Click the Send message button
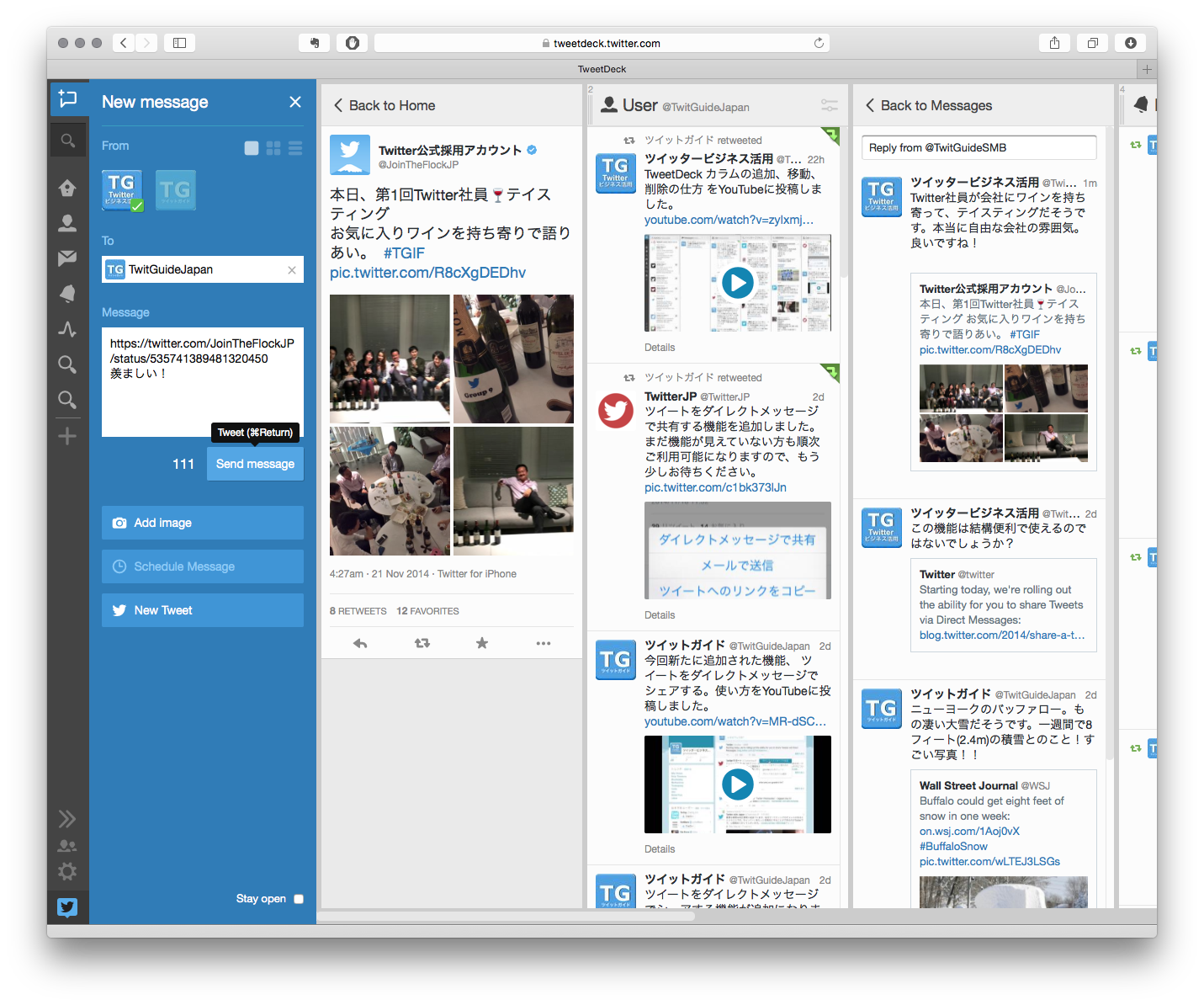 [255, 464]
